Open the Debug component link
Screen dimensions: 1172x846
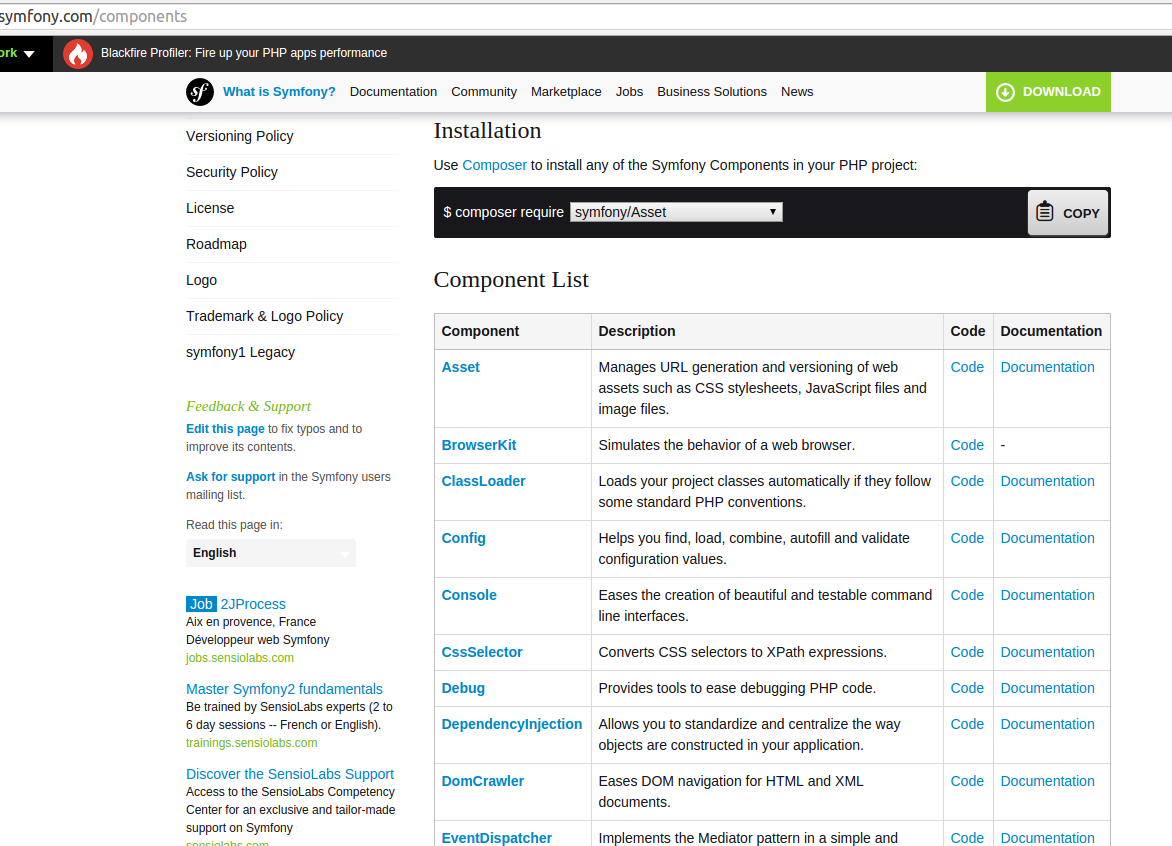pyautogui.click(x=463, y=688)
